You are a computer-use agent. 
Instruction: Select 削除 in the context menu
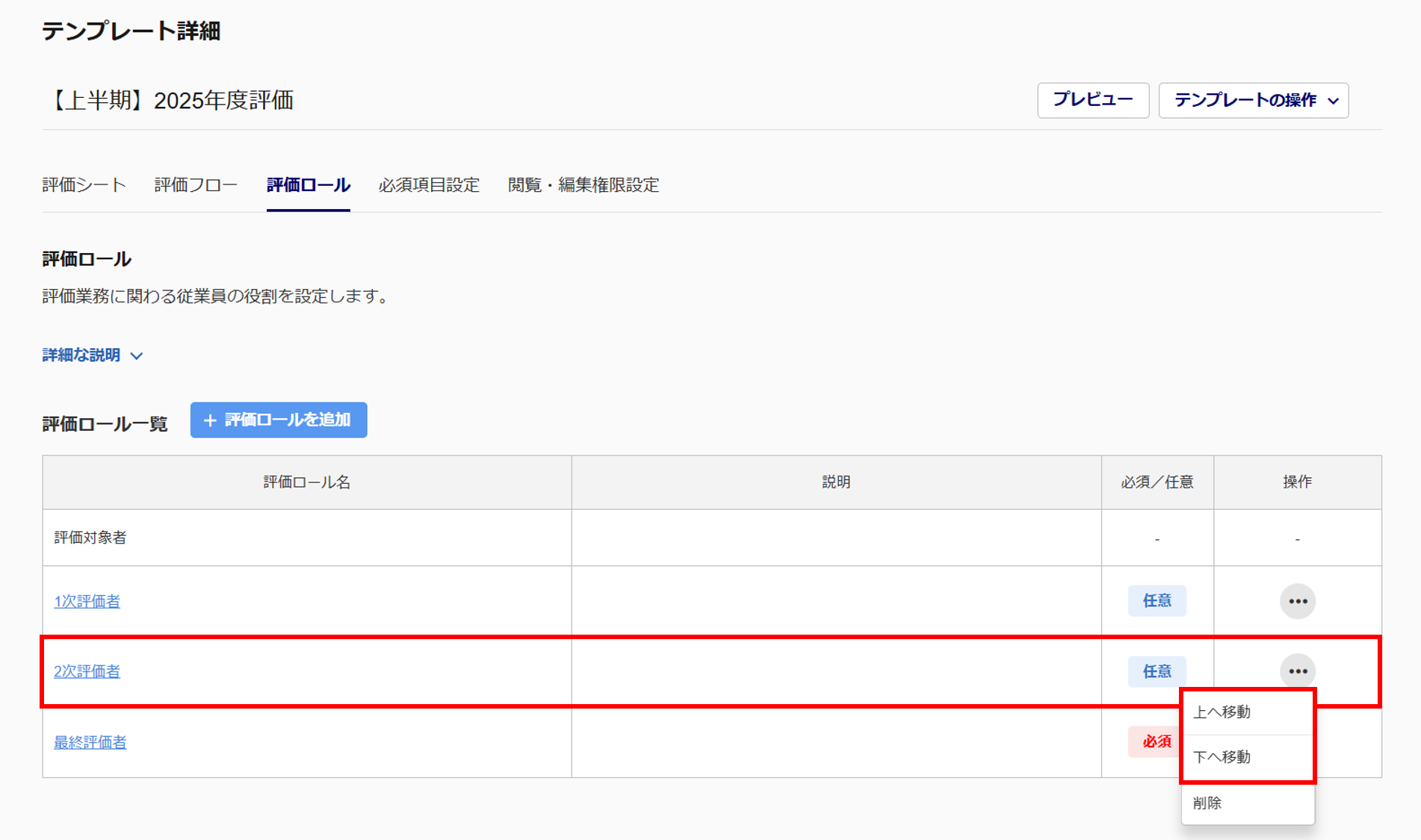tap(1248, 803)
